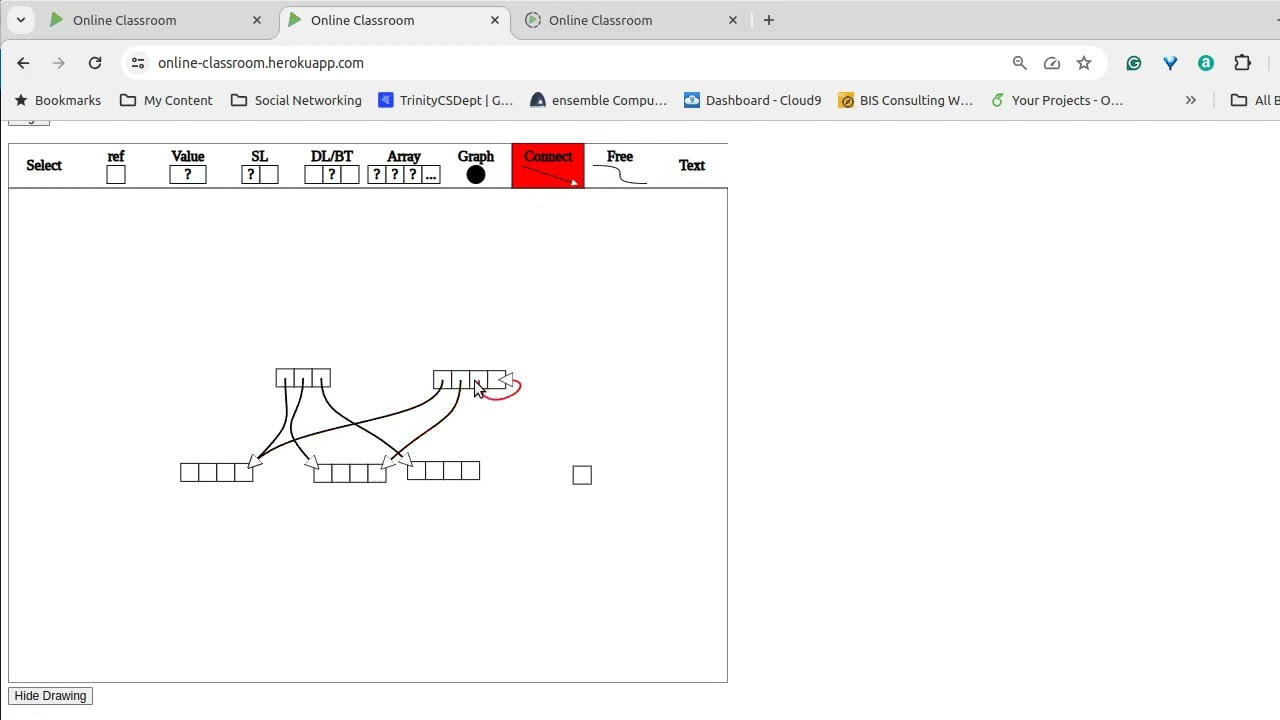
Task: Choose the Array tool
Action: point(404,166)
